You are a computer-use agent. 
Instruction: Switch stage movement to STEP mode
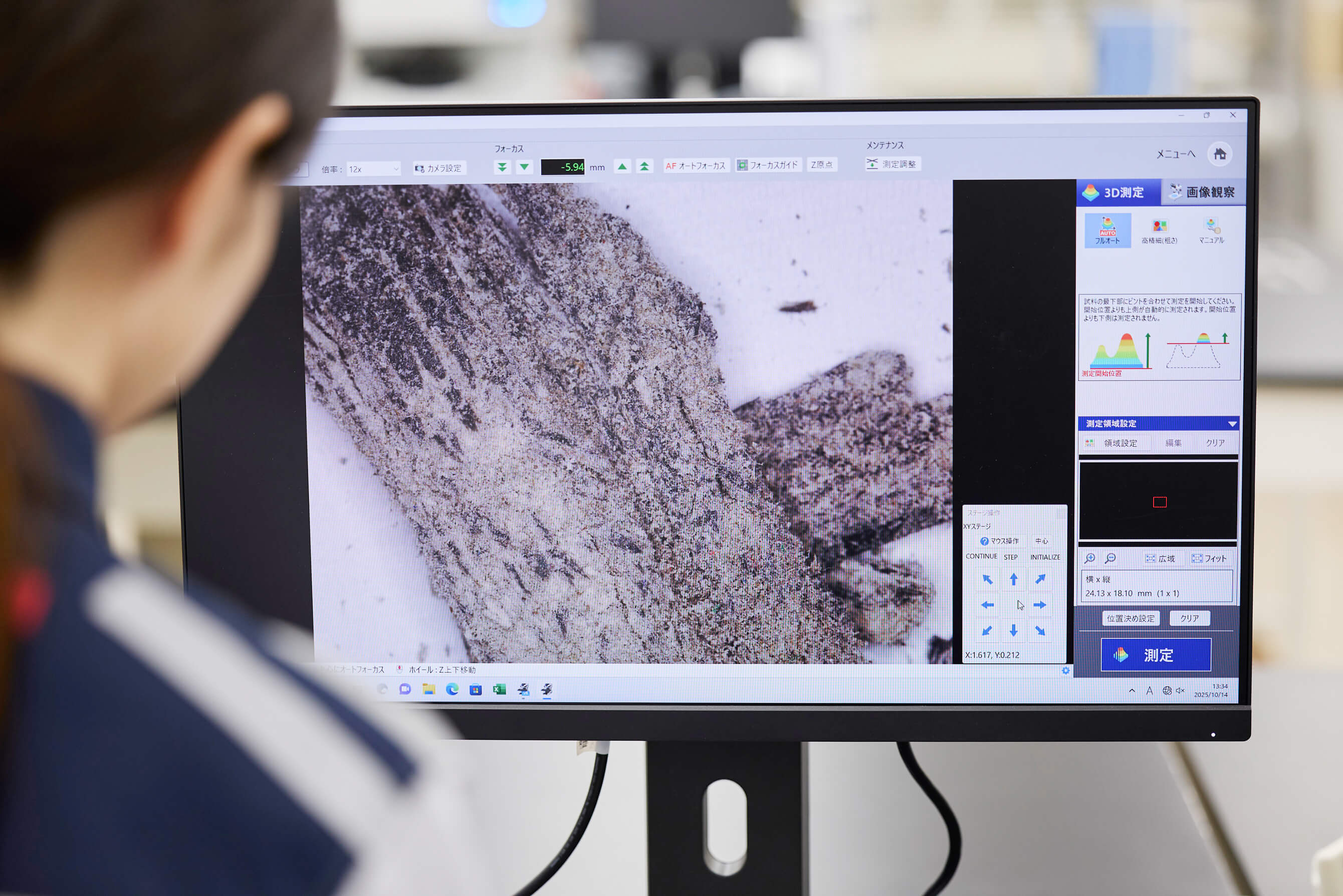click(x=1010, y=557)
